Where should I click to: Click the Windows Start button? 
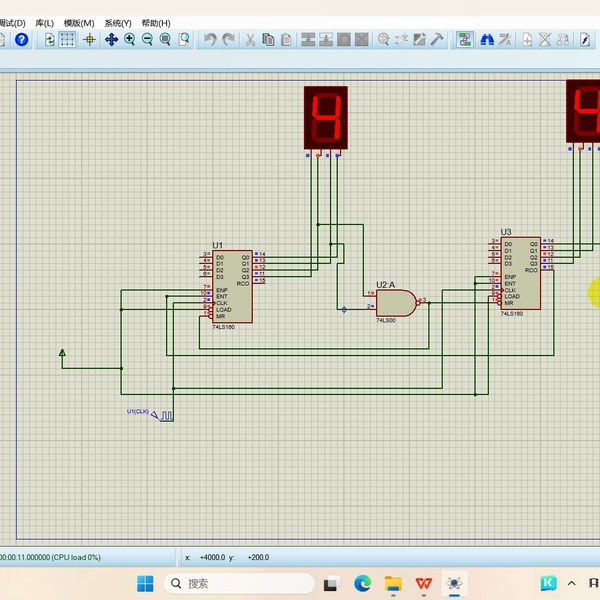coord(145,583)
